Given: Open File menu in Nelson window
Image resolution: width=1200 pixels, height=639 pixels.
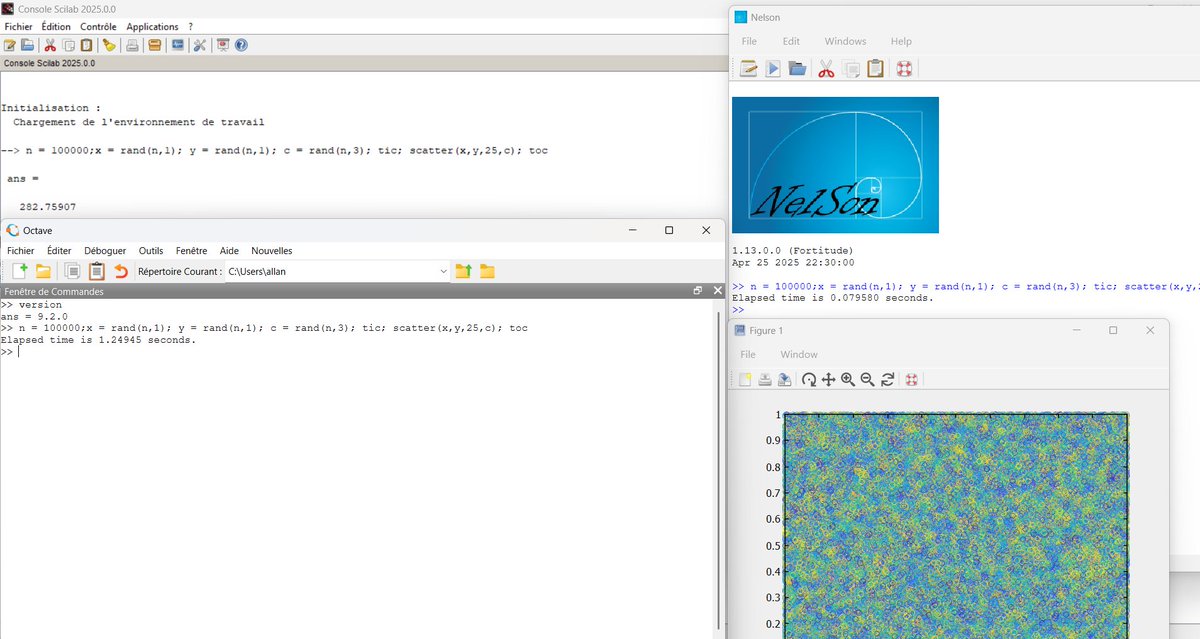Looking at the screenshot, I should (749, 42).
